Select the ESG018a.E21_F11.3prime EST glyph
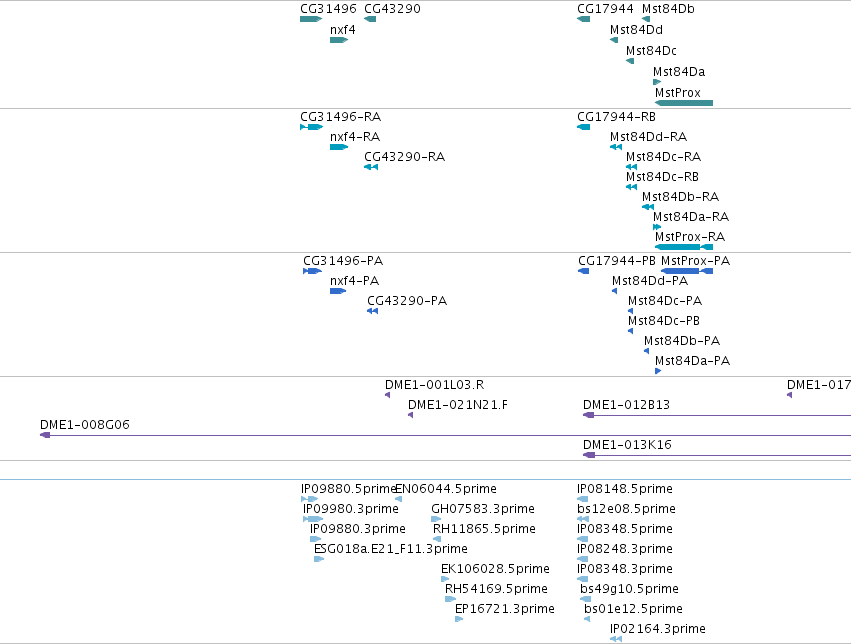The image size is (851, 644). [x=319, y=559]
